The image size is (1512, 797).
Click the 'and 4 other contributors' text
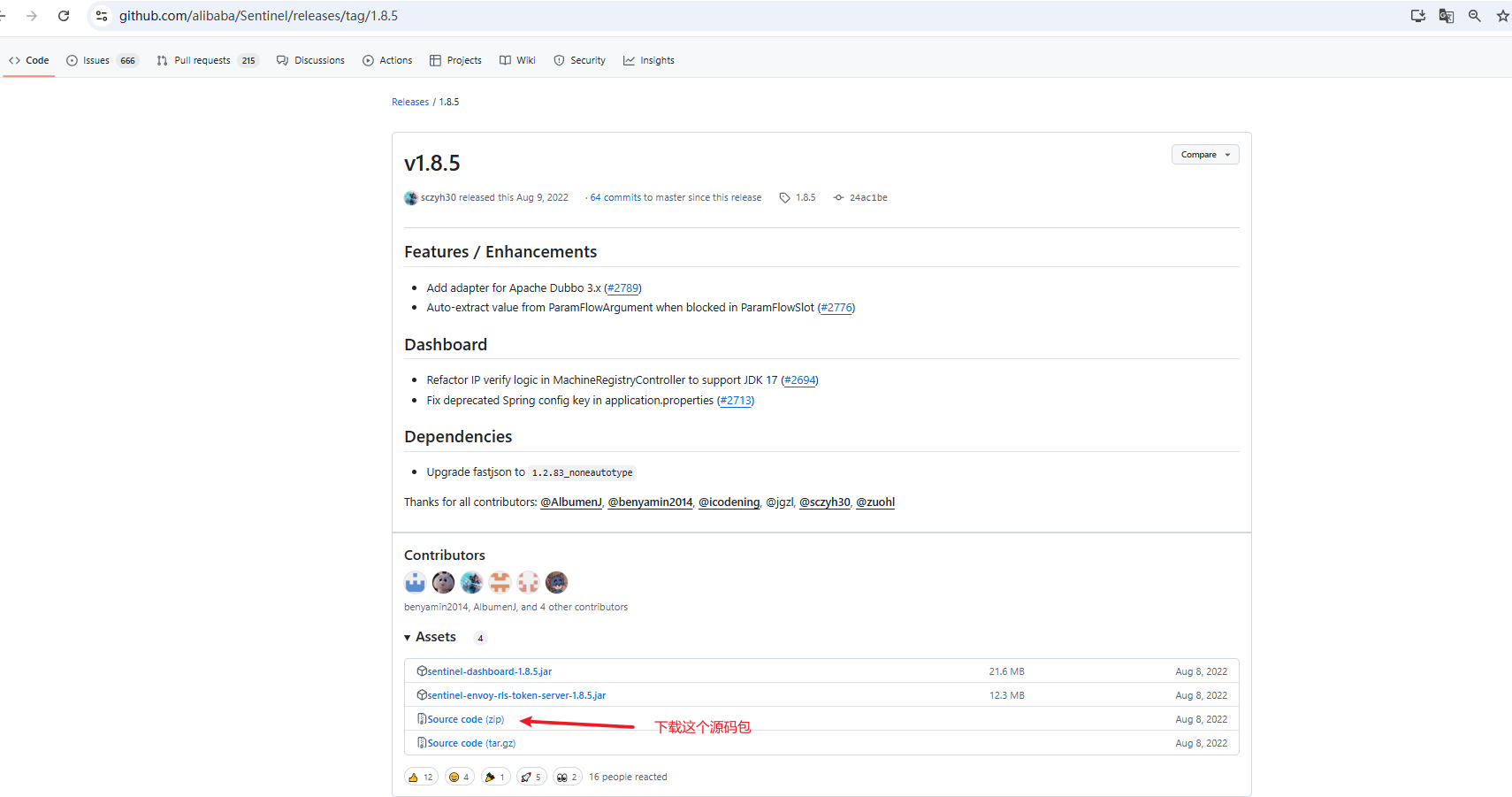pos(574,607)
